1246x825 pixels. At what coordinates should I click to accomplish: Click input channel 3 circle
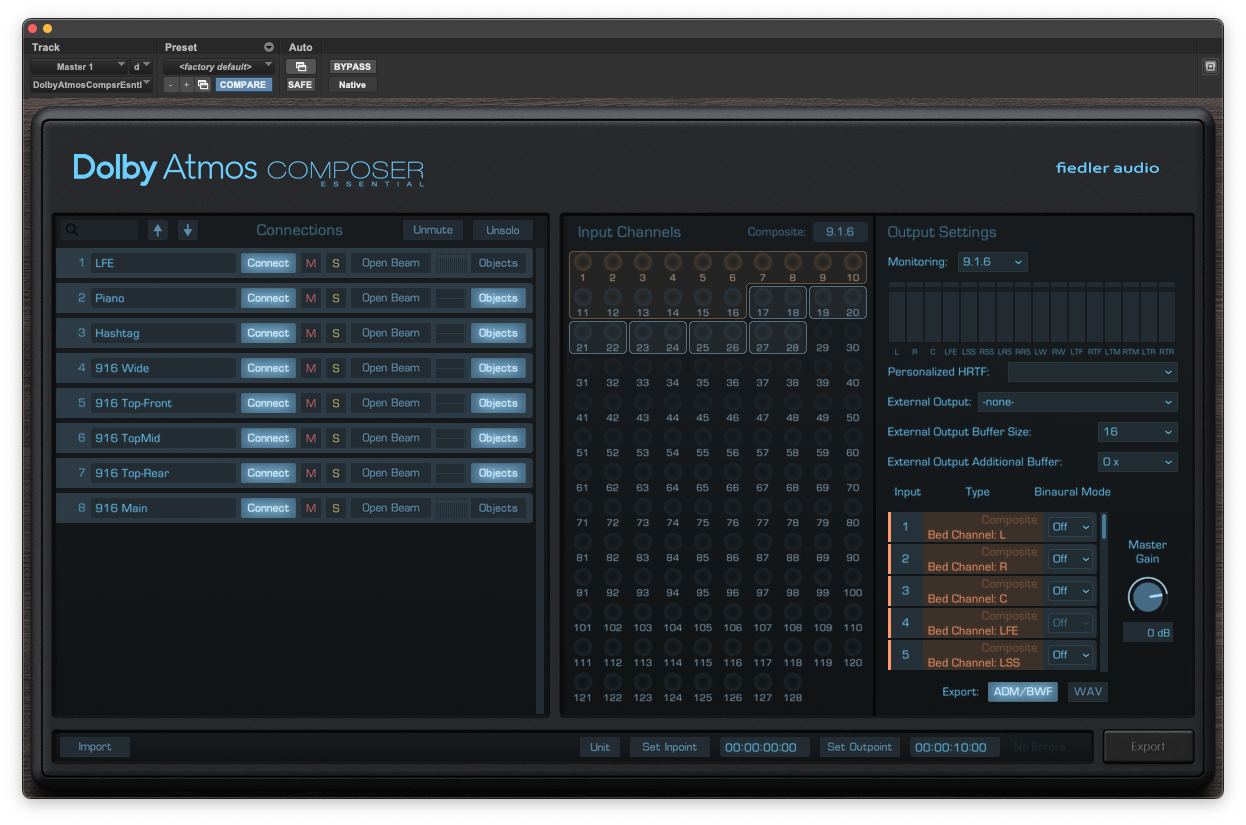point(643,262)
